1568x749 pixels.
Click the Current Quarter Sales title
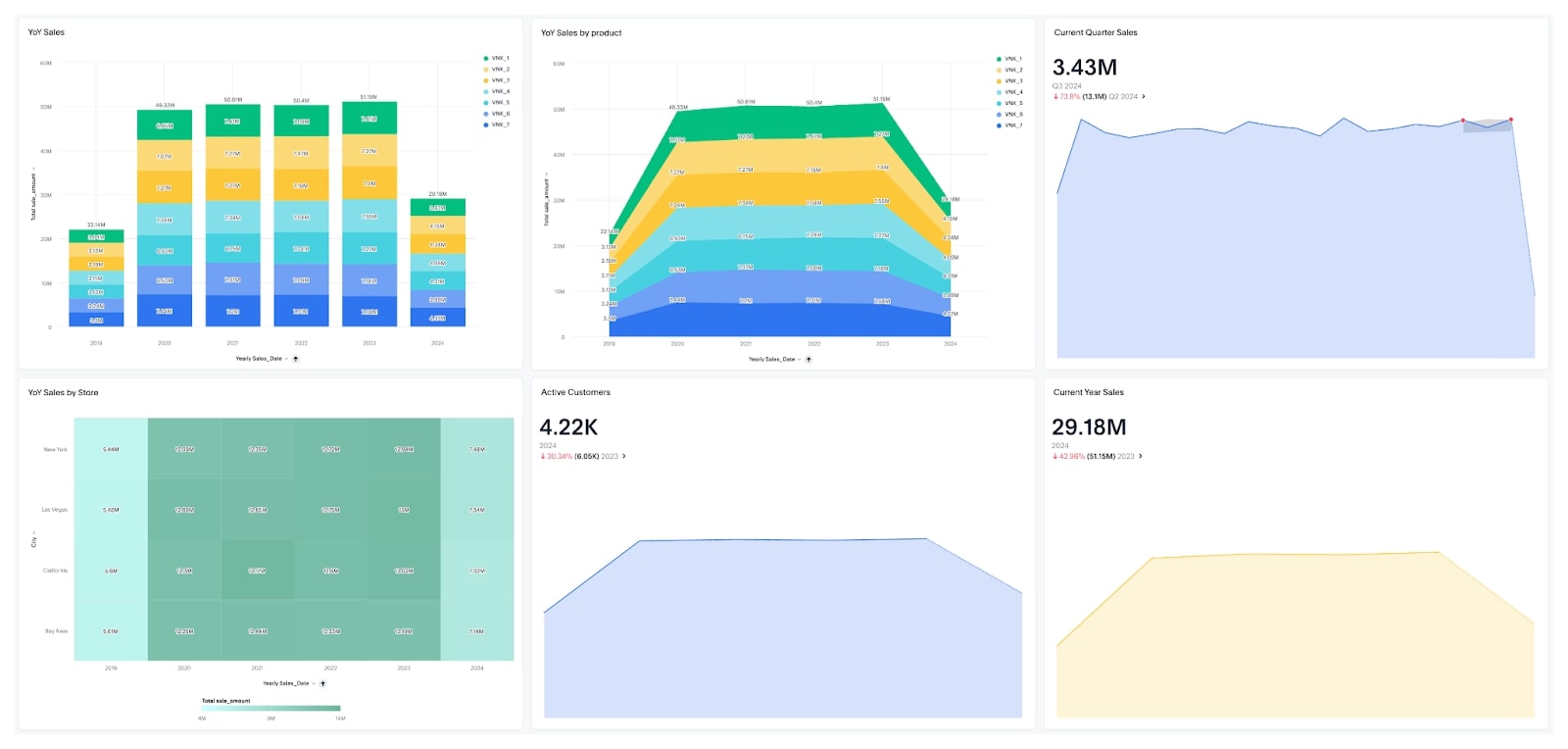click(1096, 32)
